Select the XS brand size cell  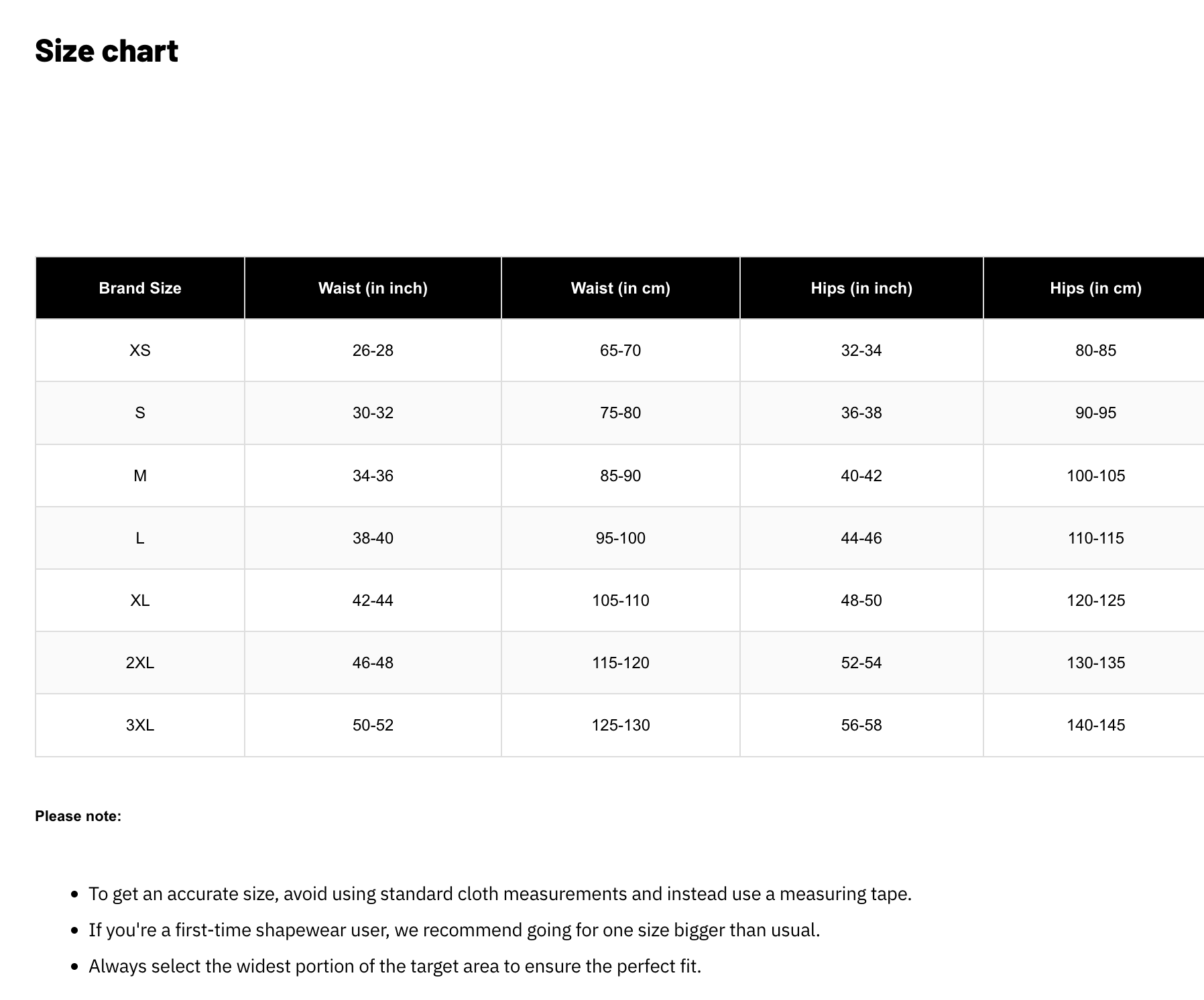tap(140, 351)
